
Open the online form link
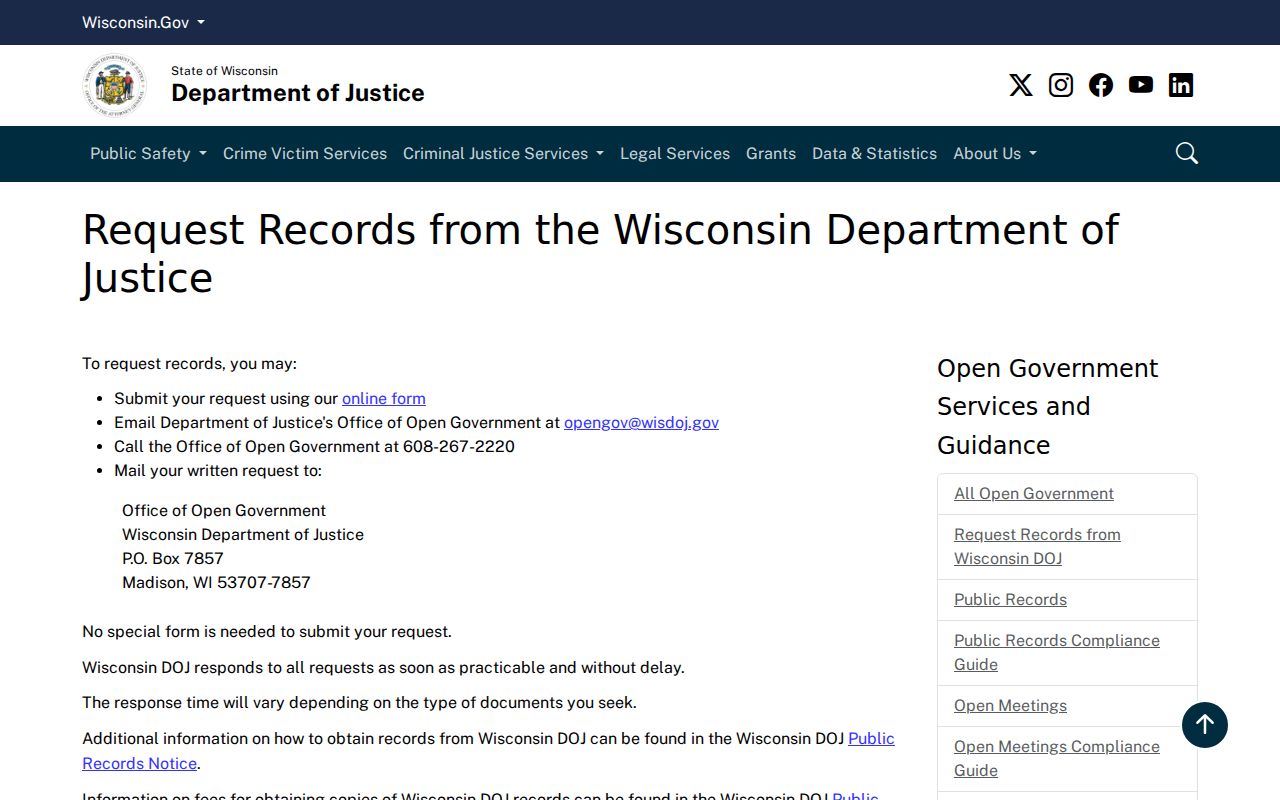point(384,398)
